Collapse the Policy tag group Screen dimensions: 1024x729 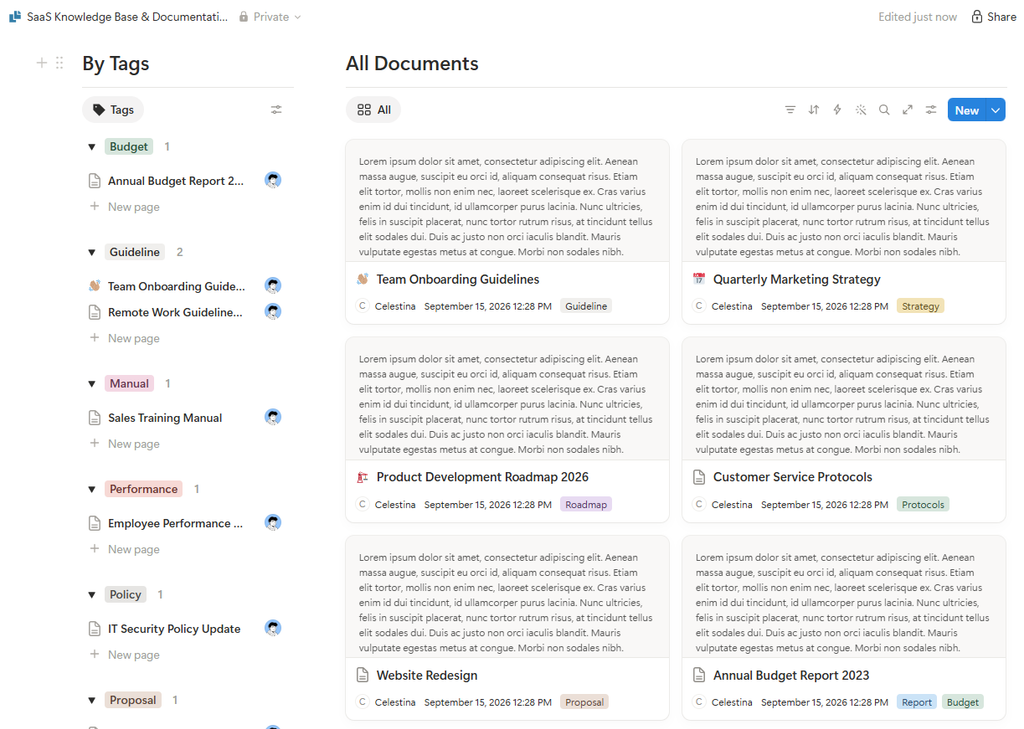click(92, 595)
